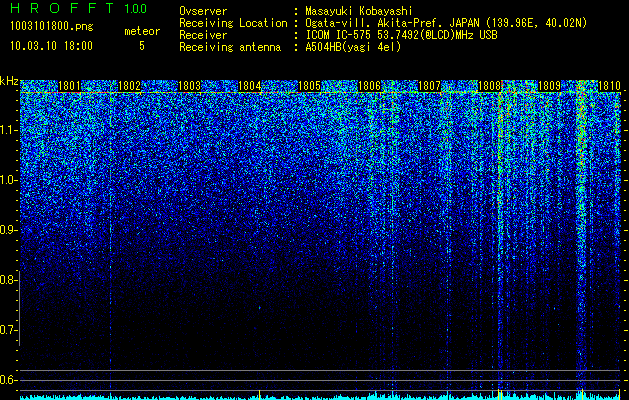This screenshot has height=400, width=629.
Task: Click the 1804 time marker
Action: click(x=250, y=86)
